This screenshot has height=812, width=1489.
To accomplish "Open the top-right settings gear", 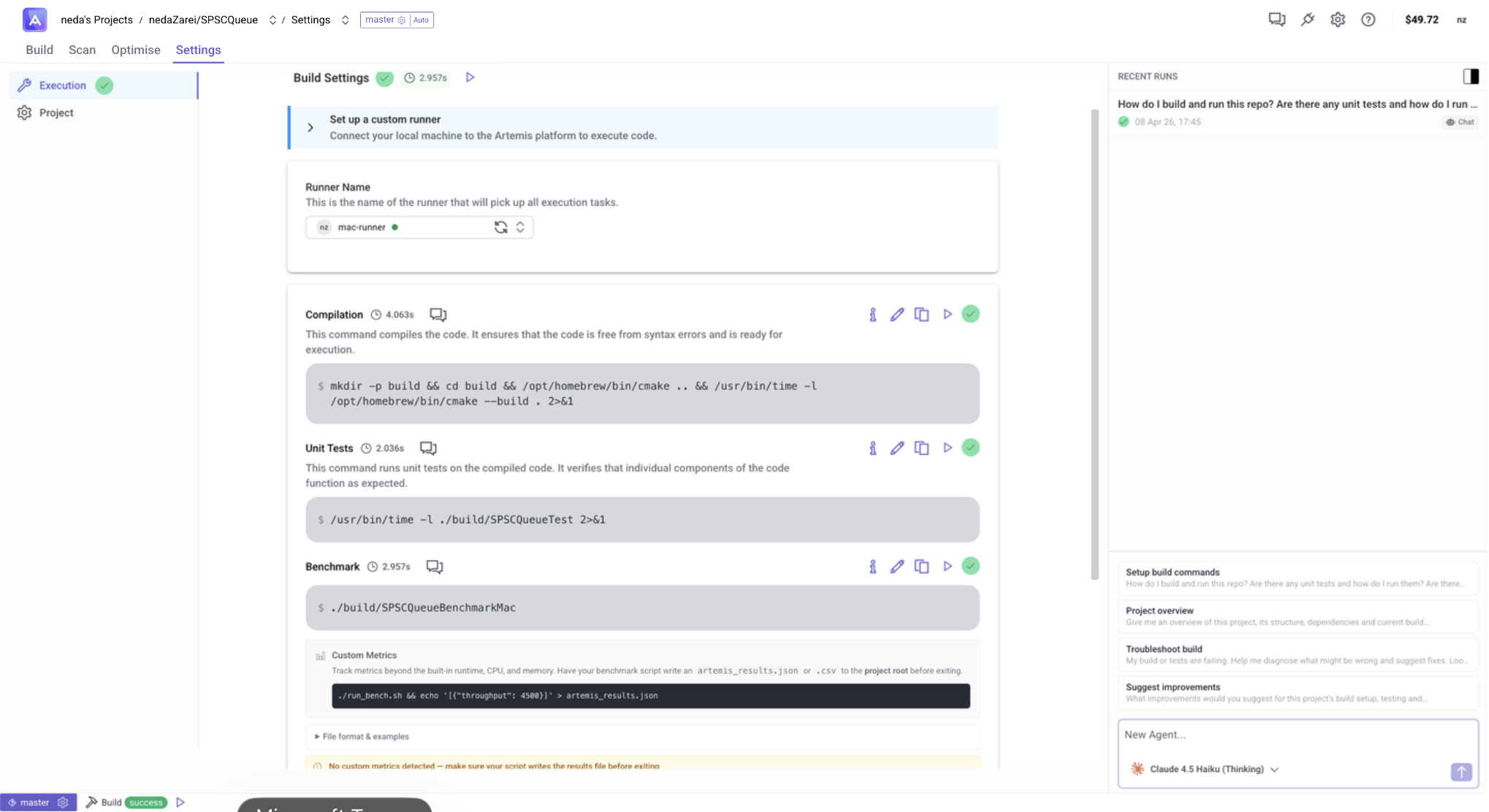I will click(x=1337, y=20).
